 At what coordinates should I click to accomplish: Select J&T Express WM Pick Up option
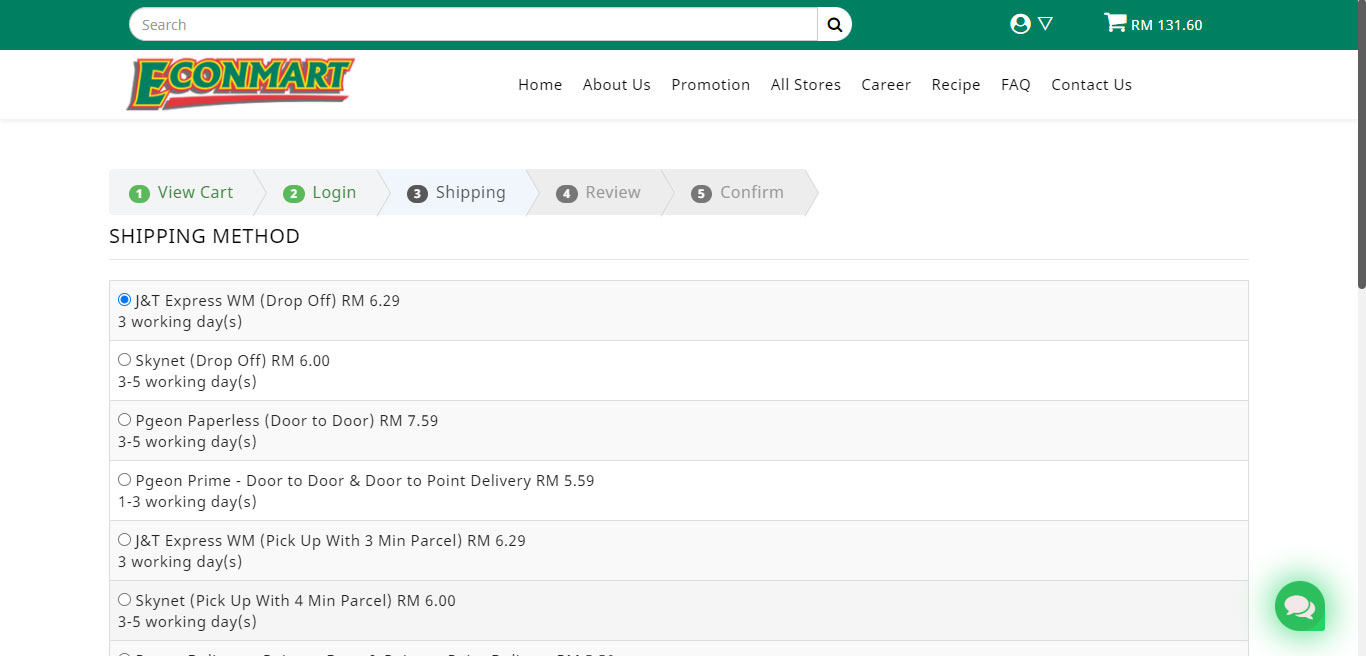[x=124, y=540]
